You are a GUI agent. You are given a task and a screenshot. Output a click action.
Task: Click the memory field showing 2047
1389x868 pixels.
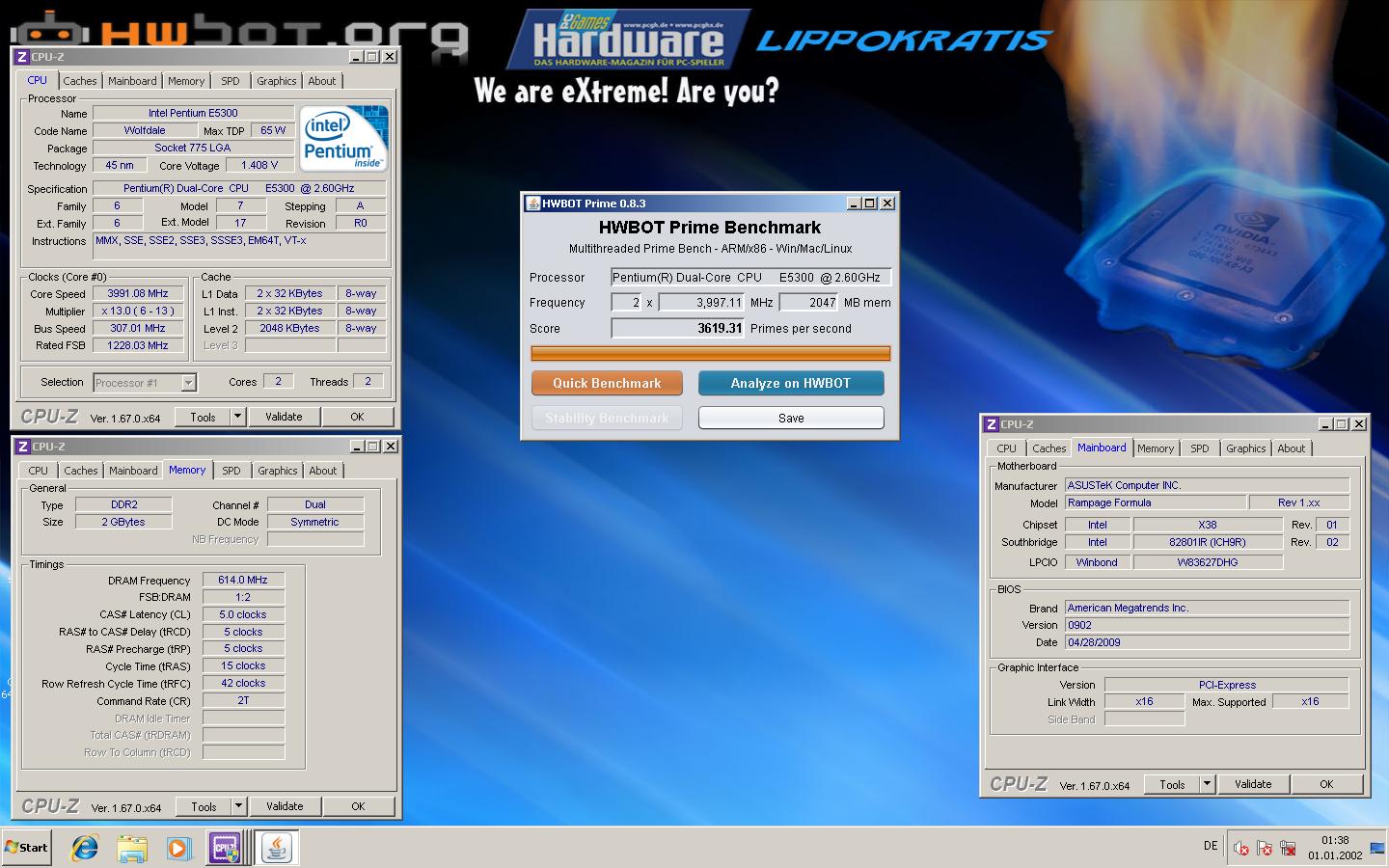tap(808, 302)
